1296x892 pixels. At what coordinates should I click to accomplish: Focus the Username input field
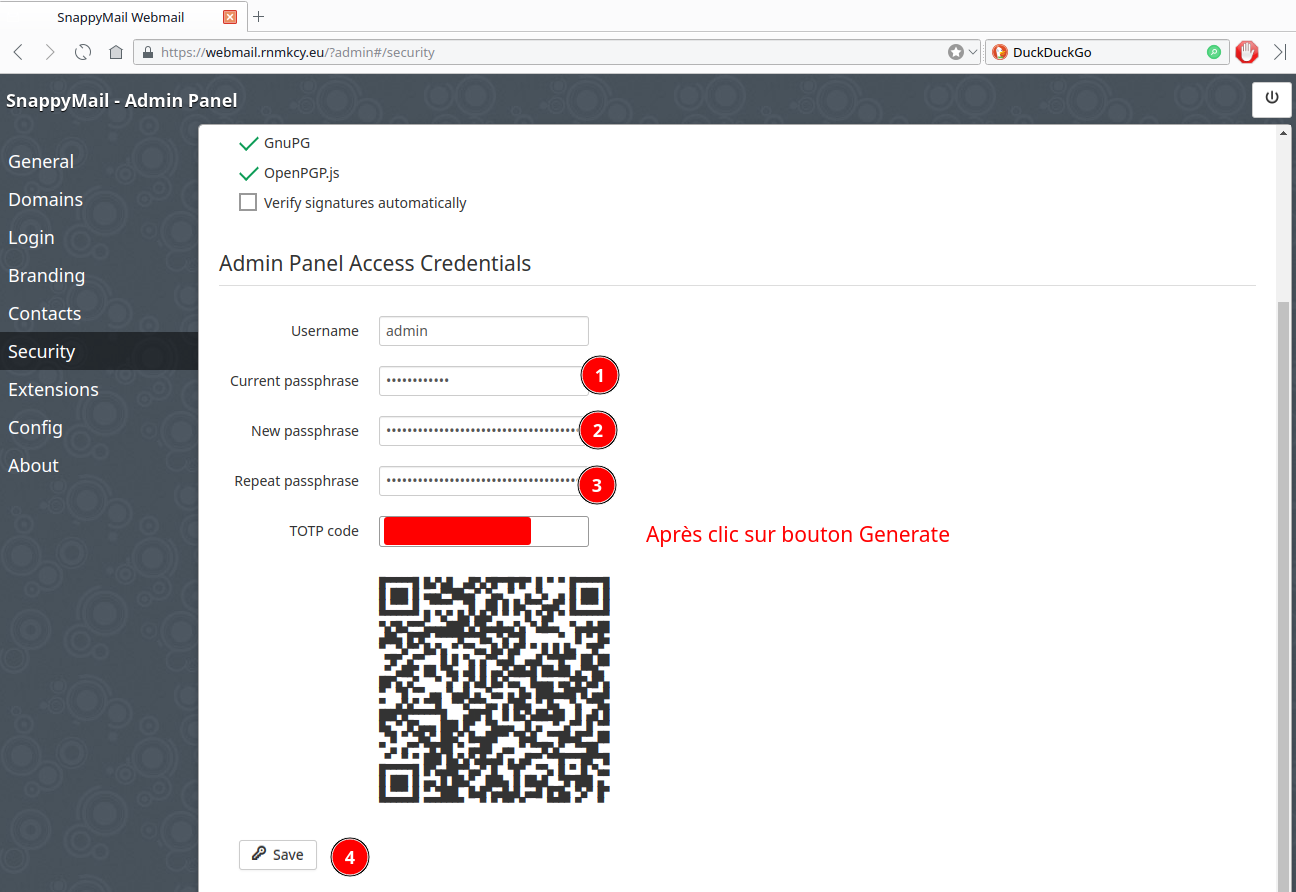tap(484, 331)
